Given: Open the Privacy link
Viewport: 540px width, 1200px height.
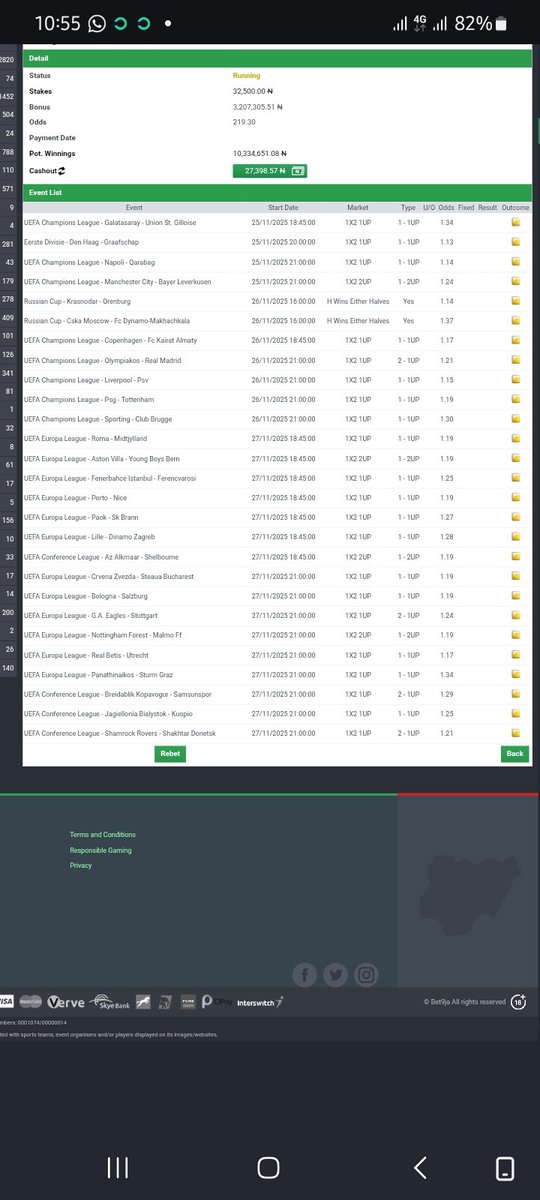Looking at the screenshot, I should point(81,866).
